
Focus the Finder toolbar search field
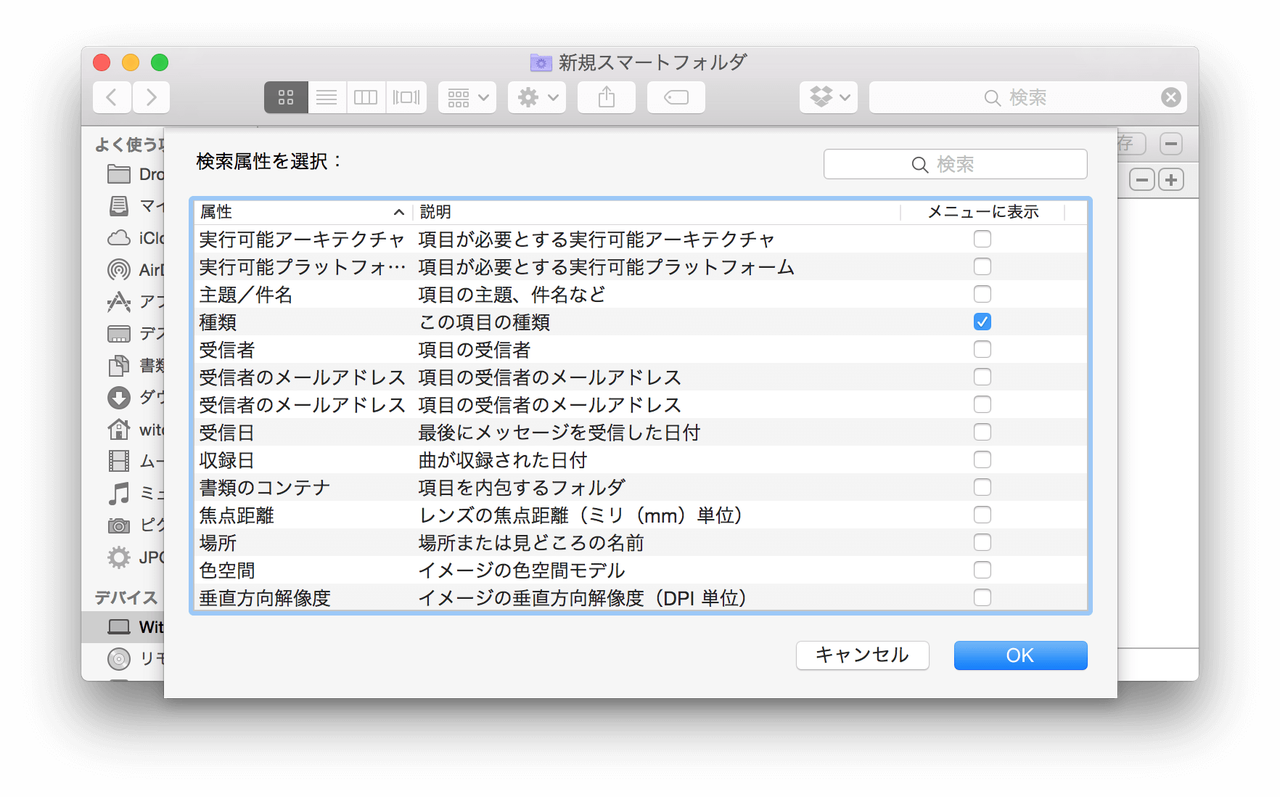pyautogui.click(x=1028, y=97)
